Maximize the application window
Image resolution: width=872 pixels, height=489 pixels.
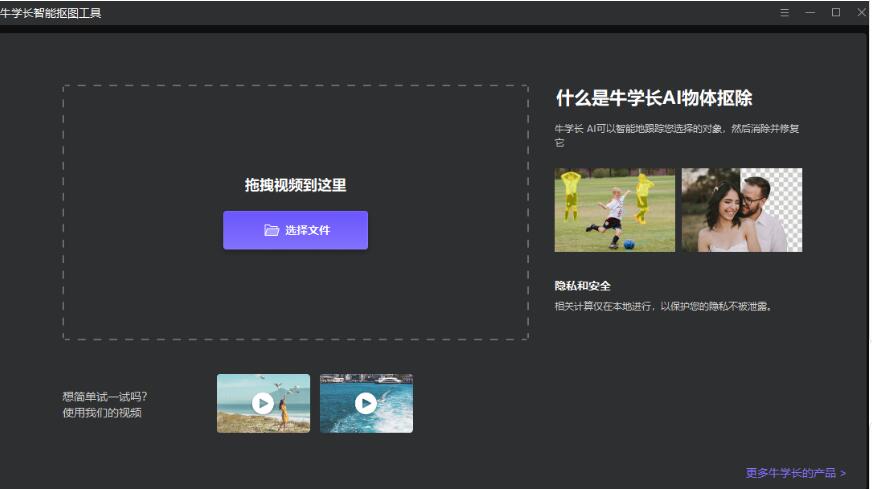835,12
